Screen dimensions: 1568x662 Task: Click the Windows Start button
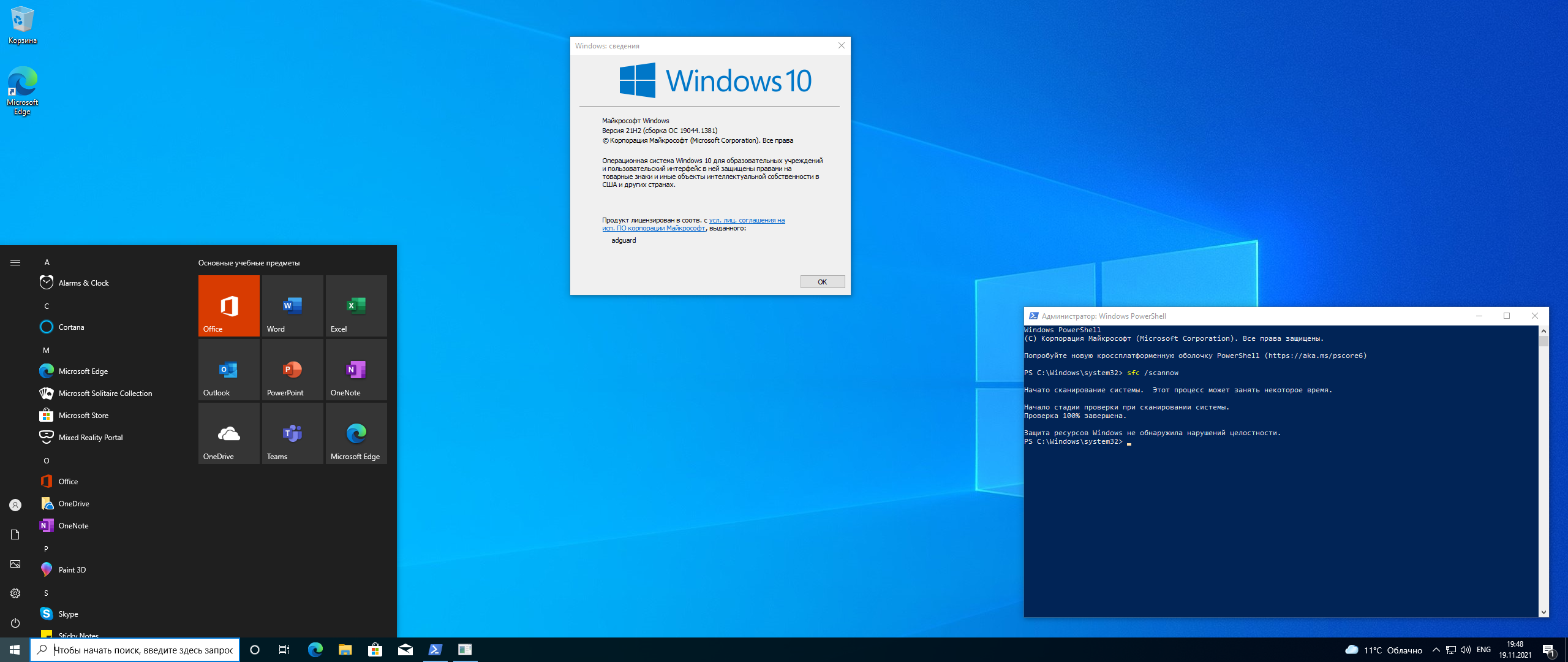15,650
